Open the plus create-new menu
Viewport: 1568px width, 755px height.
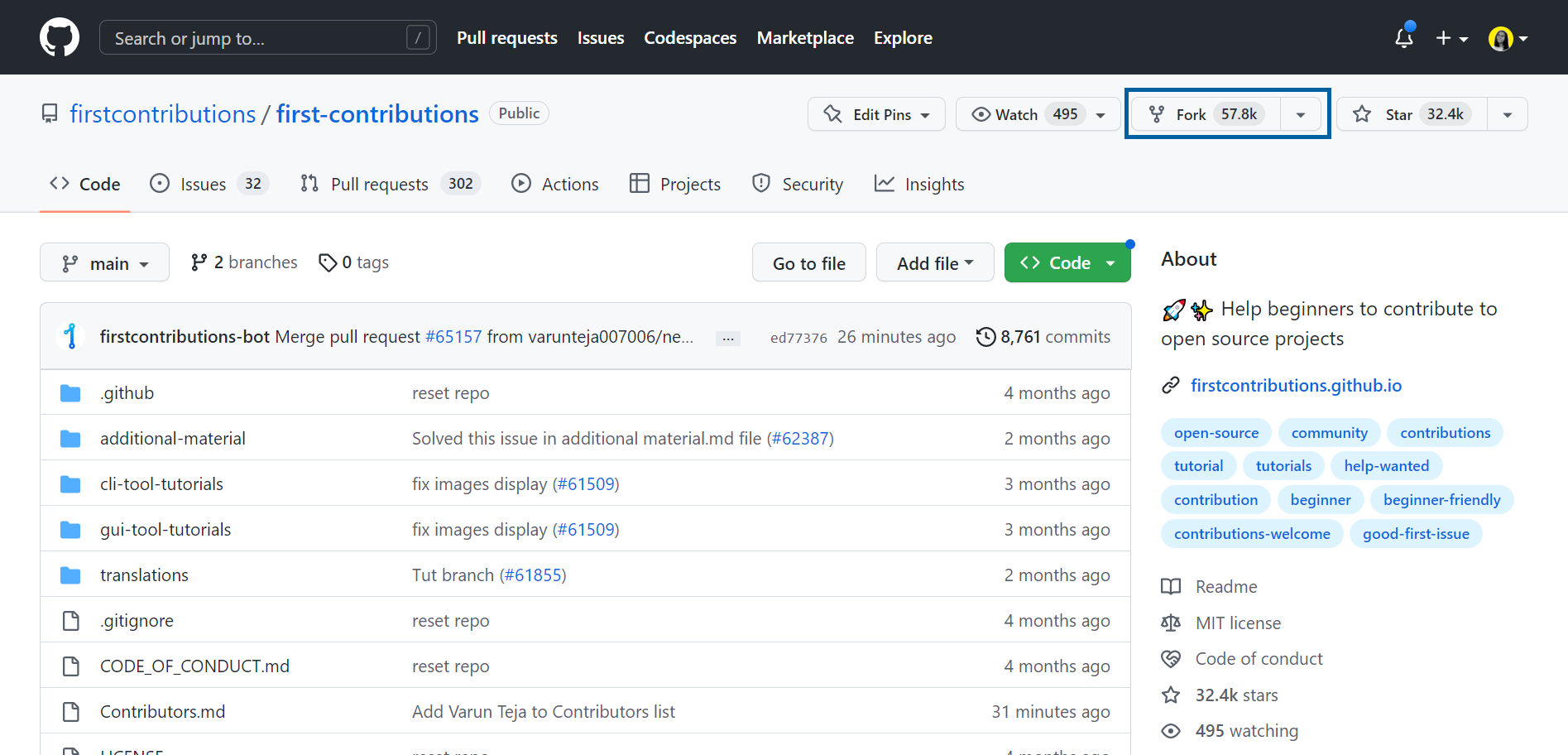1452,38
